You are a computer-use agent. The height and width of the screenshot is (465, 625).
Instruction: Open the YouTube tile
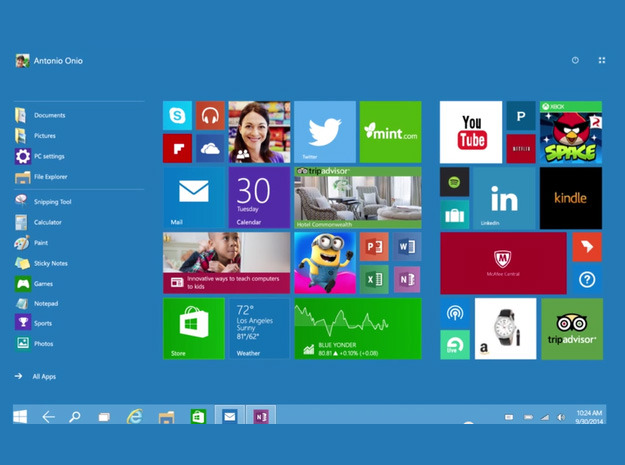point(471,132)
